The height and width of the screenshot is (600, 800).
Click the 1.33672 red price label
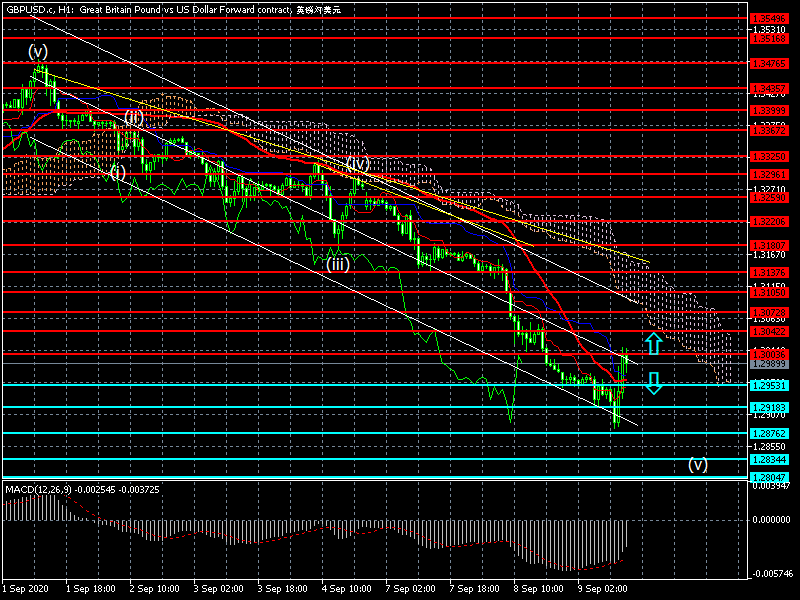[x=769, y=131]
